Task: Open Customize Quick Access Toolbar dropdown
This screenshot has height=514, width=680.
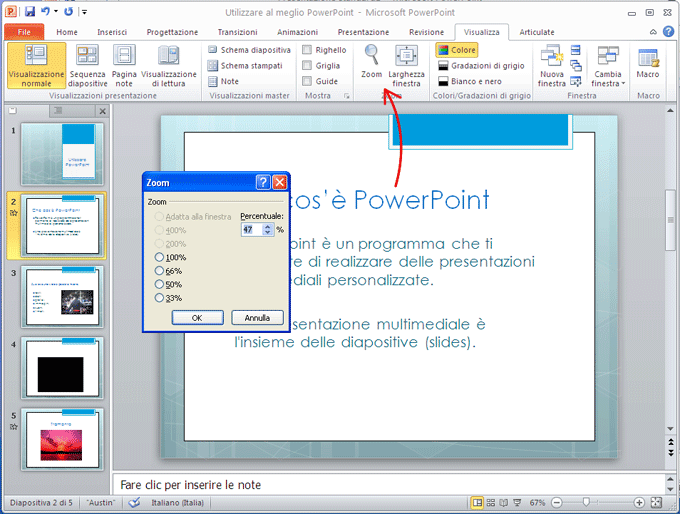Action: 85,12
